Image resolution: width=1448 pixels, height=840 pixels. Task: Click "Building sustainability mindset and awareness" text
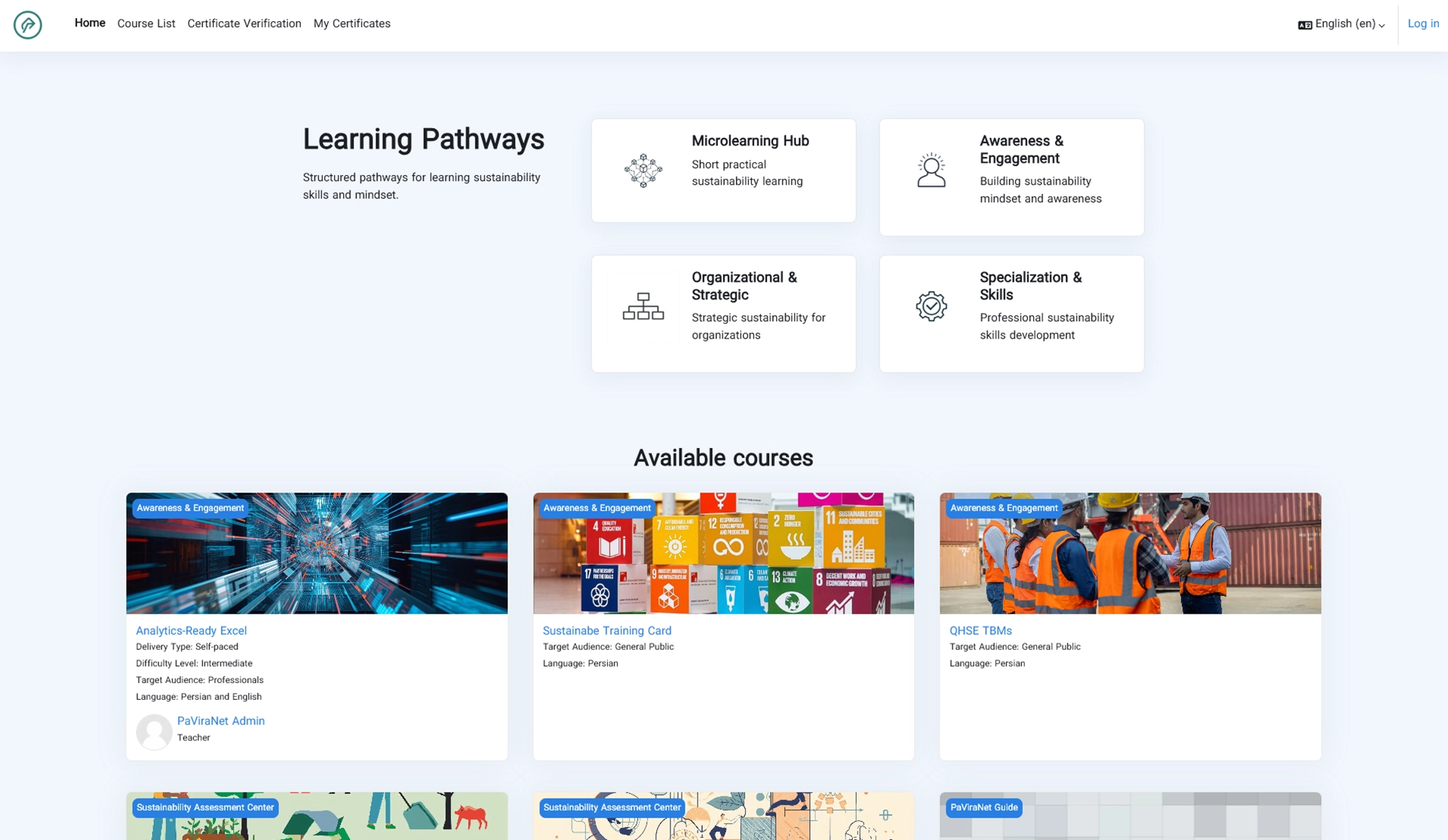pyautogui.click(x=1041, y=190)
